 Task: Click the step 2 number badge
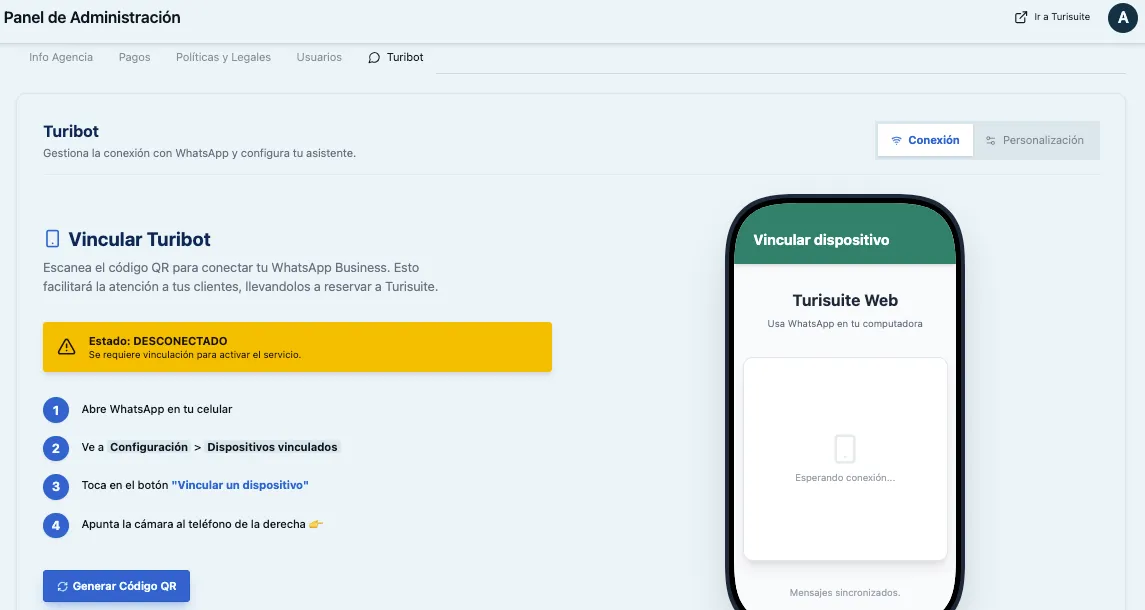[x=55, y=448]
